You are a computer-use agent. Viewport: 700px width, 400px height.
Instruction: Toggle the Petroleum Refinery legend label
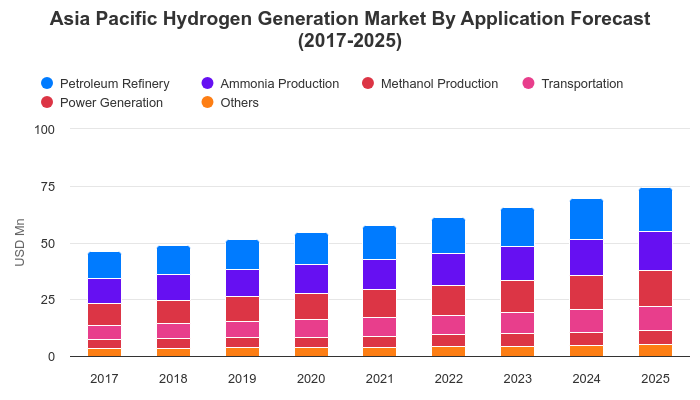pyautogui.click(x=115, y=84)
